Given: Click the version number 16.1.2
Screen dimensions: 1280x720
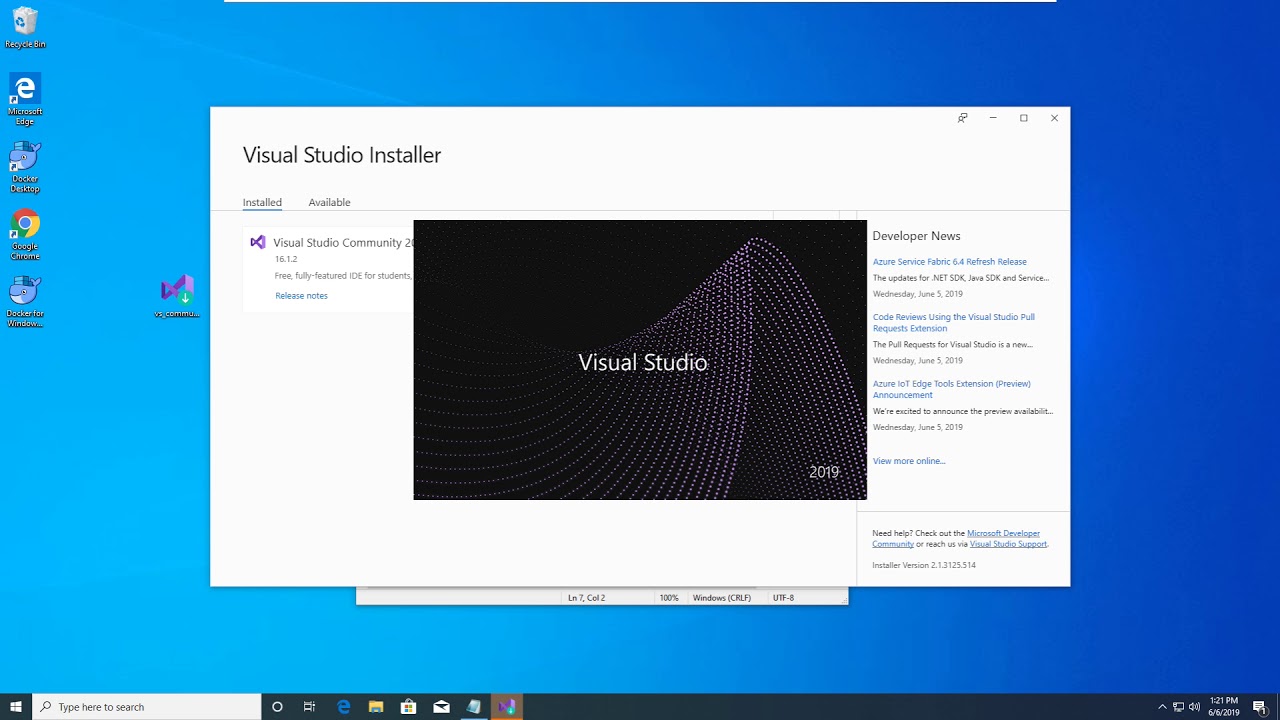Looking at the screenshot, I should coord(286,259).
